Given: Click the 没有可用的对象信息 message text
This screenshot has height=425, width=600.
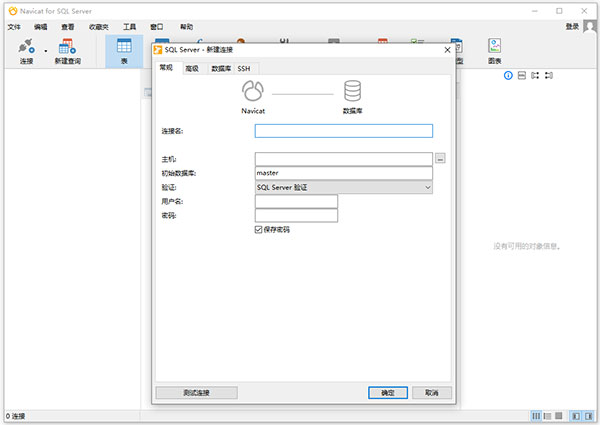Looking at the screenshot, I should pos(527,246).
